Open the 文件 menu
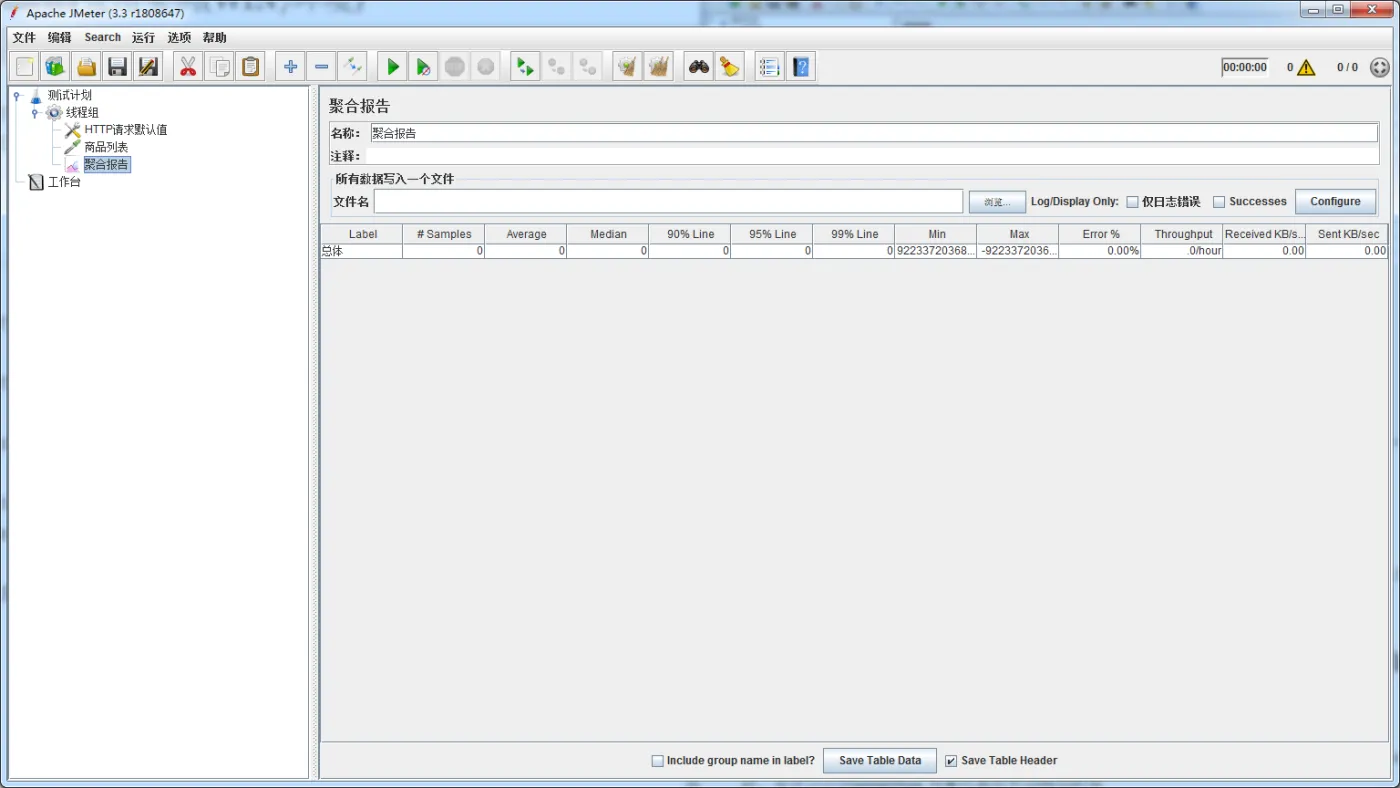This screenshot has height=788, width=1400. click(24, 38)
